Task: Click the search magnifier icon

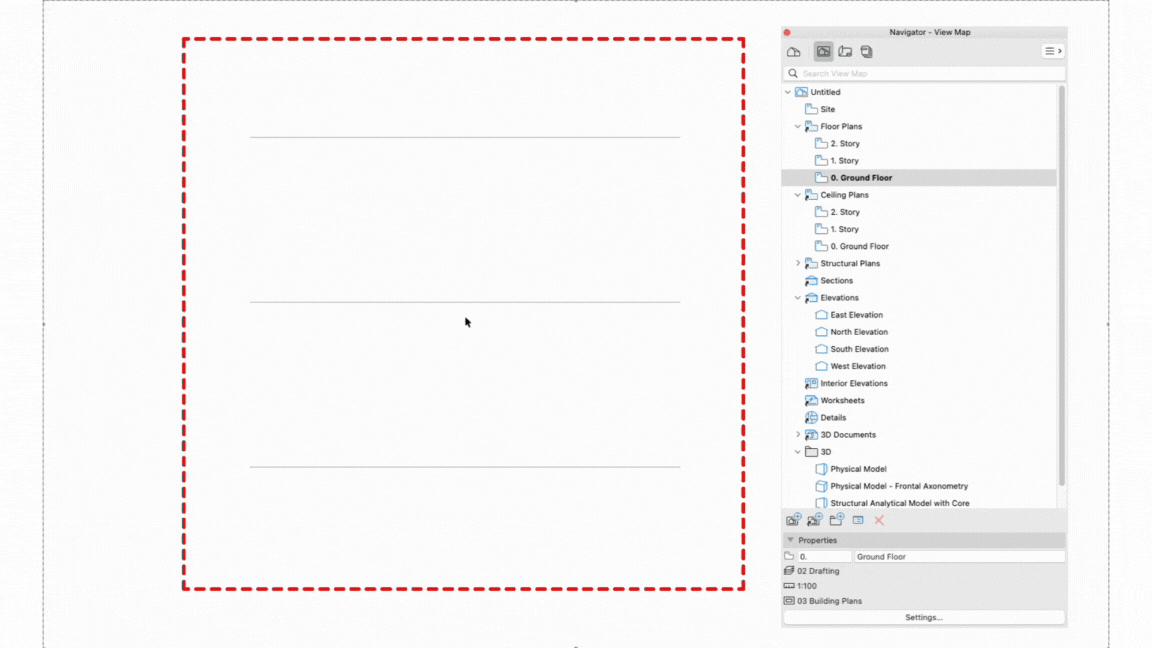Action: (x=793, y=73)
